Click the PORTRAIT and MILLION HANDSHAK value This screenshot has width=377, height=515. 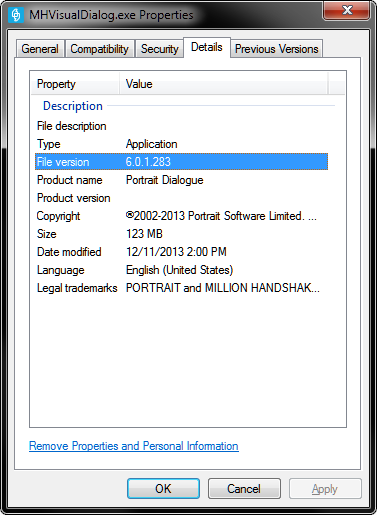coord(223,288)
